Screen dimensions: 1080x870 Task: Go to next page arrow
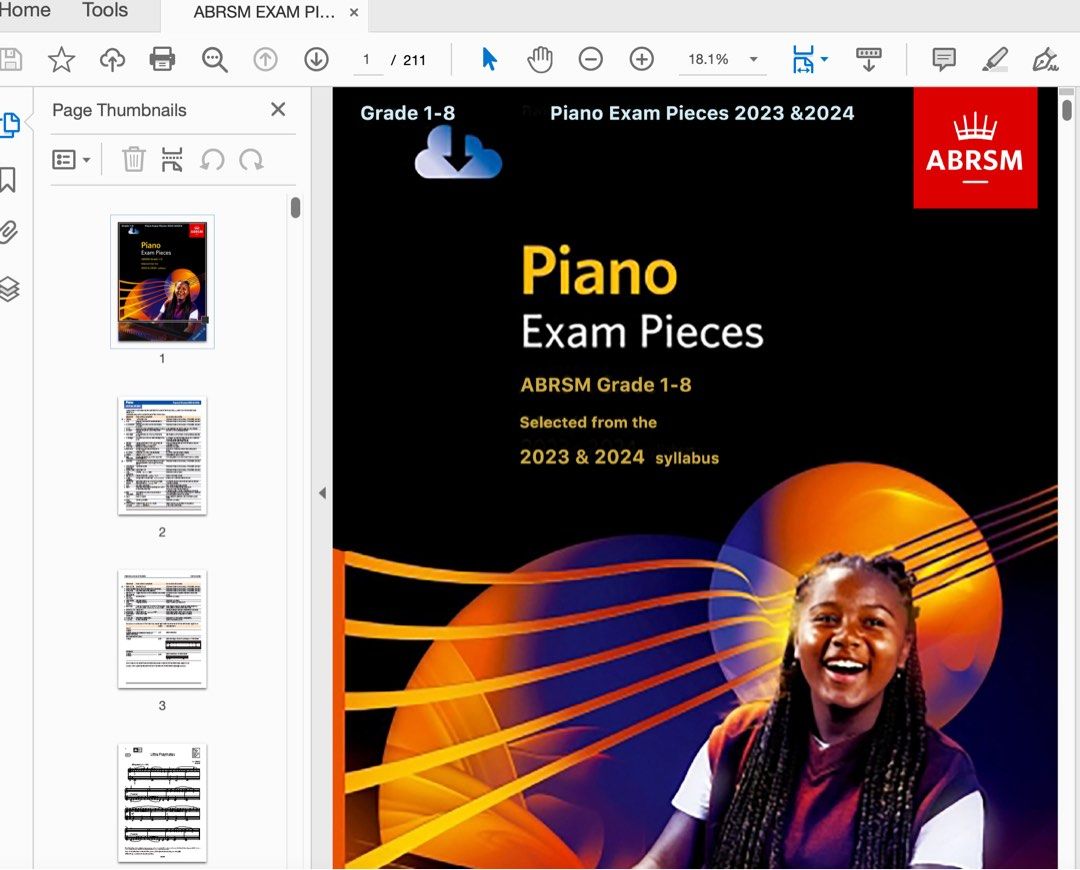tap(316, 60)
